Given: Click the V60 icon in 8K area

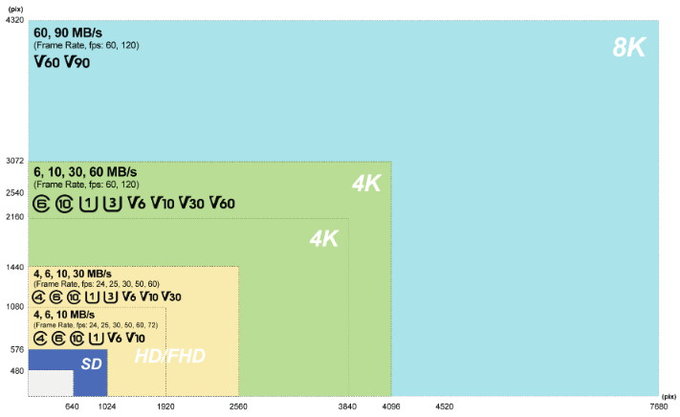Looking at the screenshot, I should (46, 62).
